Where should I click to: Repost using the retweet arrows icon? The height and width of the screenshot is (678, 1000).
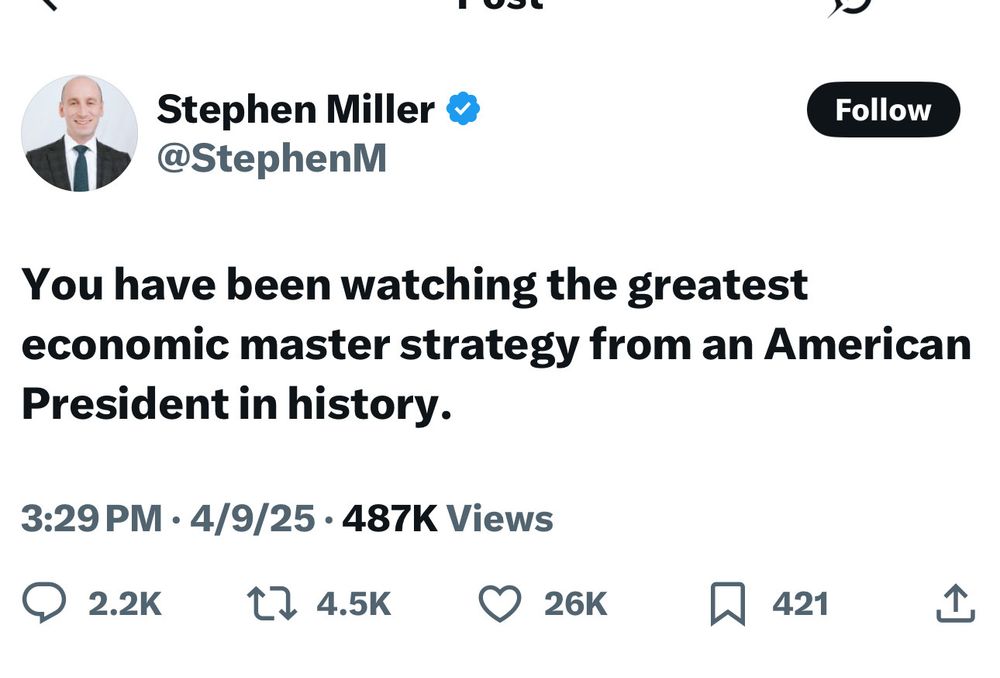click(272, 603)
